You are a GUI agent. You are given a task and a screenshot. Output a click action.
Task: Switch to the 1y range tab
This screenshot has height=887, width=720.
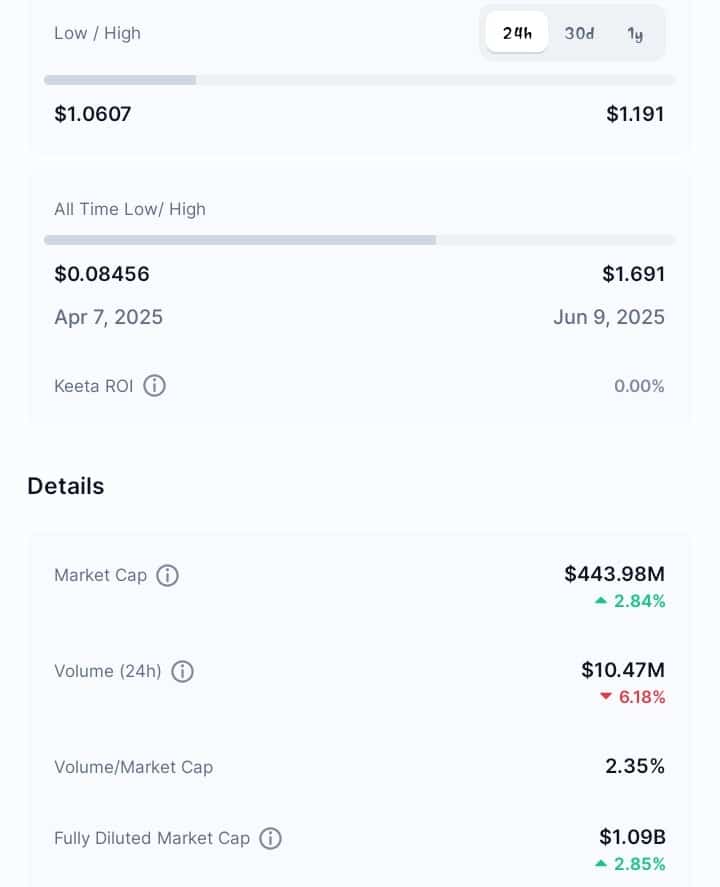(x=635, y=34)
